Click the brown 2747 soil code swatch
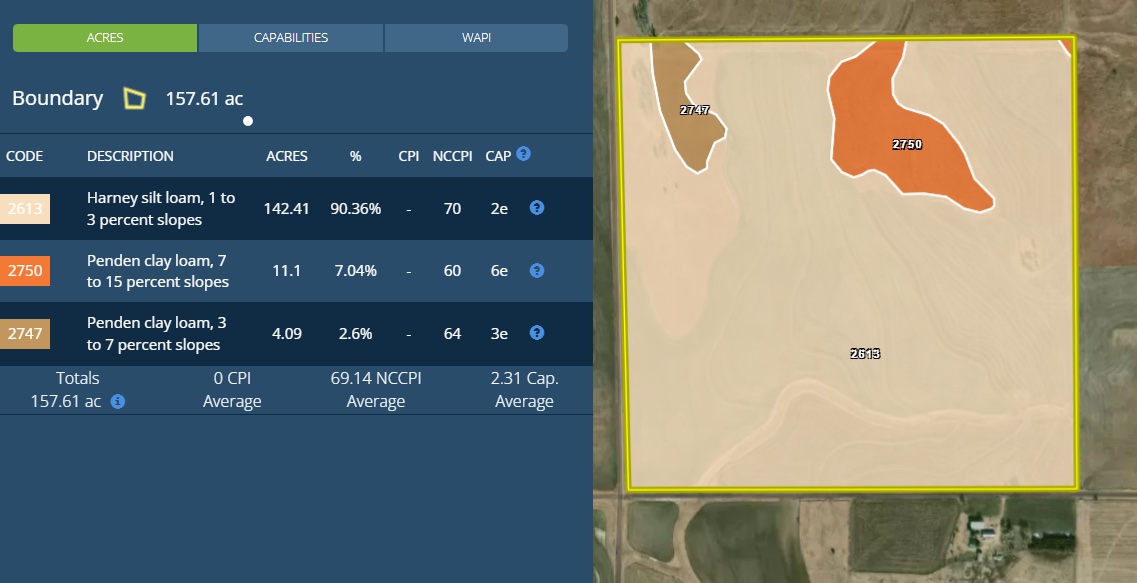Screen dimensions: 1137x583 tap(25, 334)
